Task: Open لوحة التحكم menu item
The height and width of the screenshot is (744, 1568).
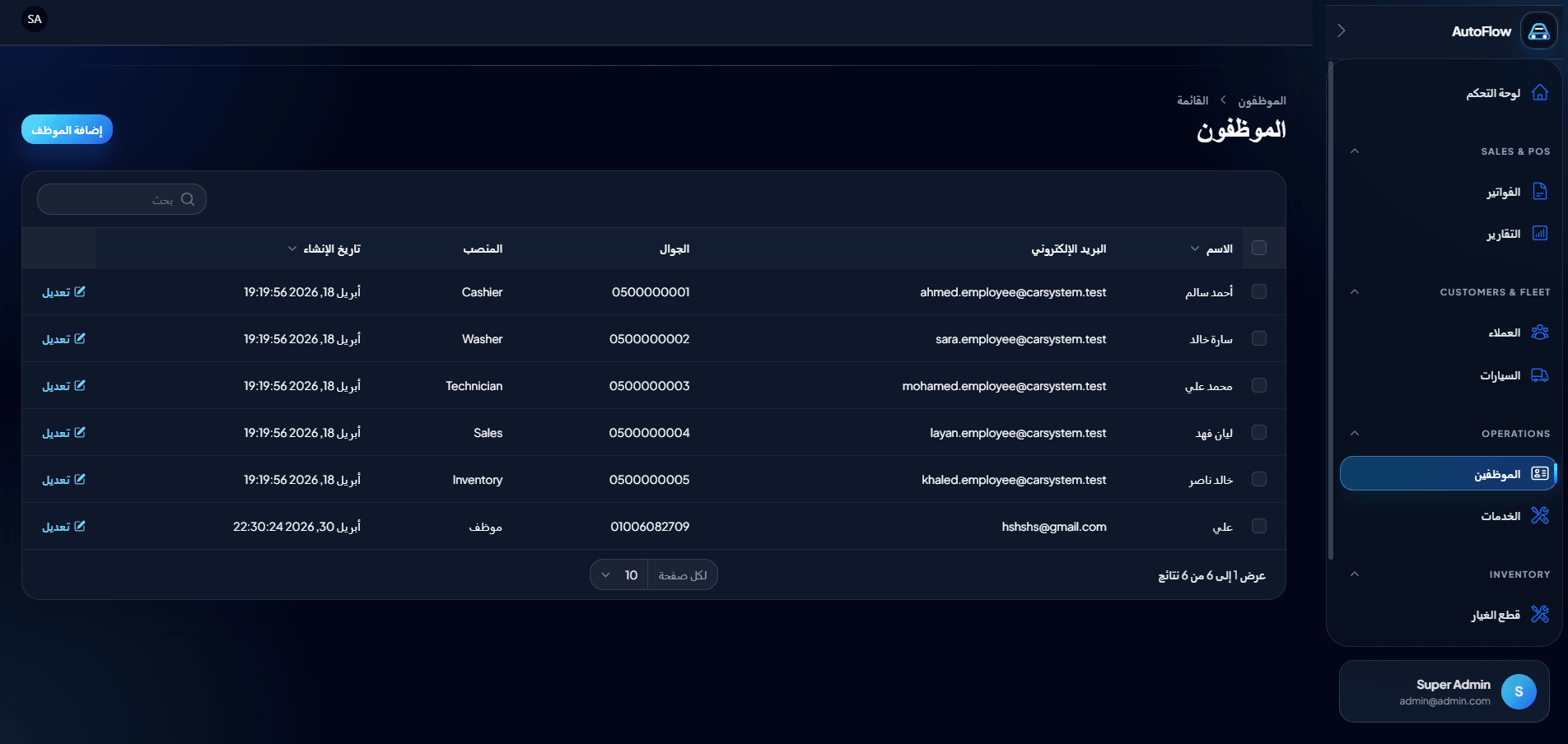Action: coord(1448,93)
